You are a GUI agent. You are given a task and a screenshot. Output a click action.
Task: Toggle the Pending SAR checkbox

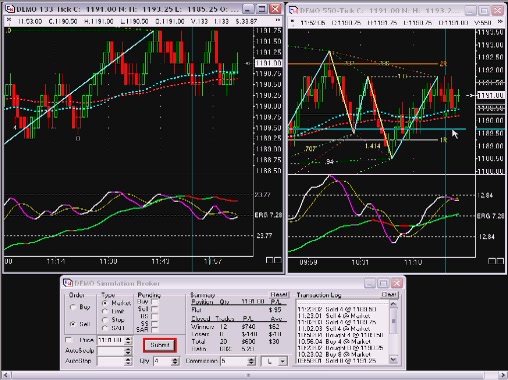[154, 330]
